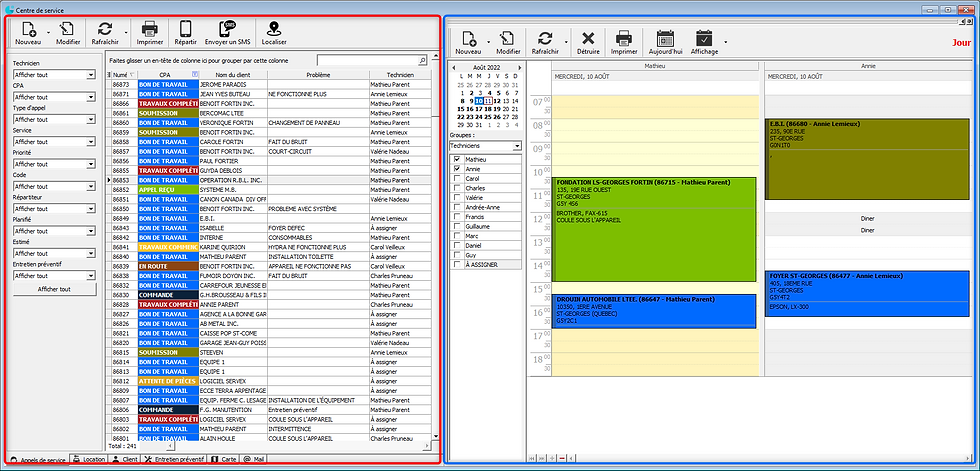This screenshot has height=471, width=980.
Task: Uncheck the Mathieu technician checkbox
Action: (455, 159)
